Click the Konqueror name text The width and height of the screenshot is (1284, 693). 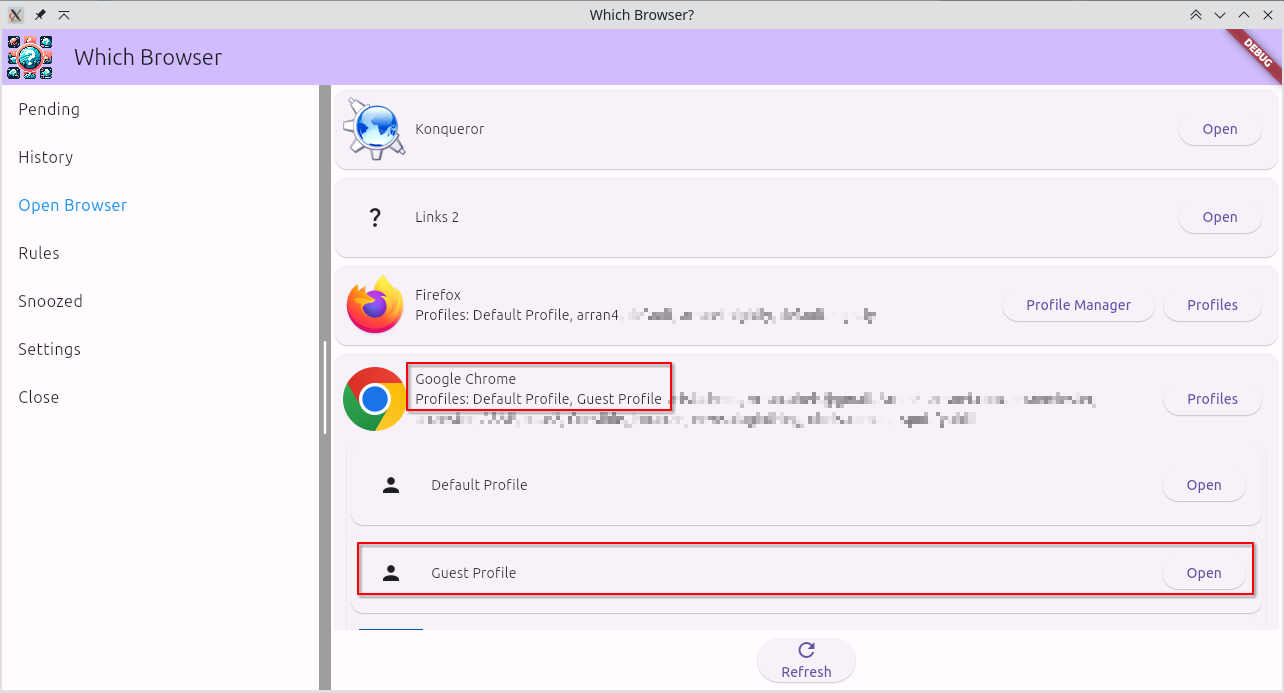[449, 129]
